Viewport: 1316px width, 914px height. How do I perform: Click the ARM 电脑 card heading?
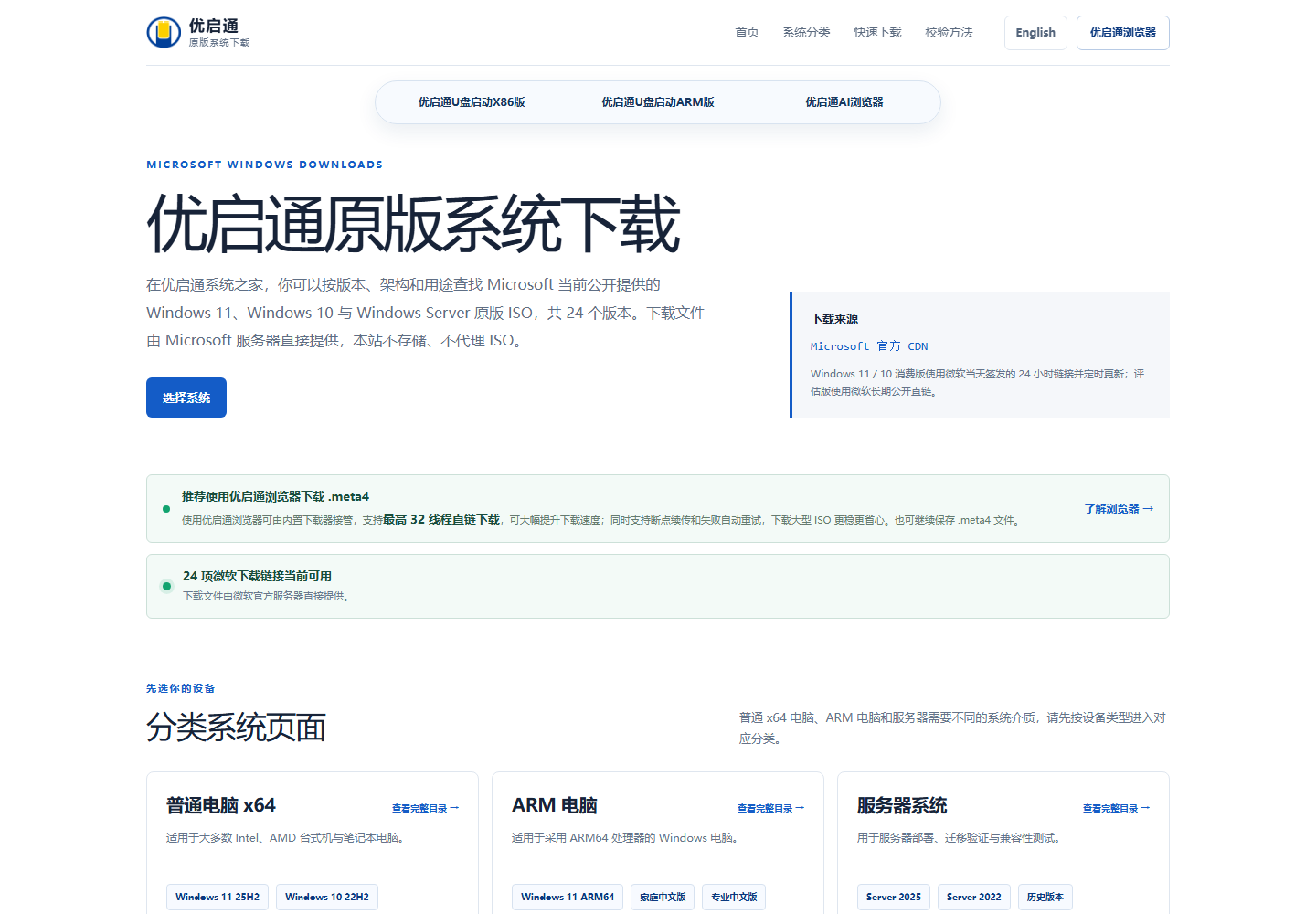[555, 805]
